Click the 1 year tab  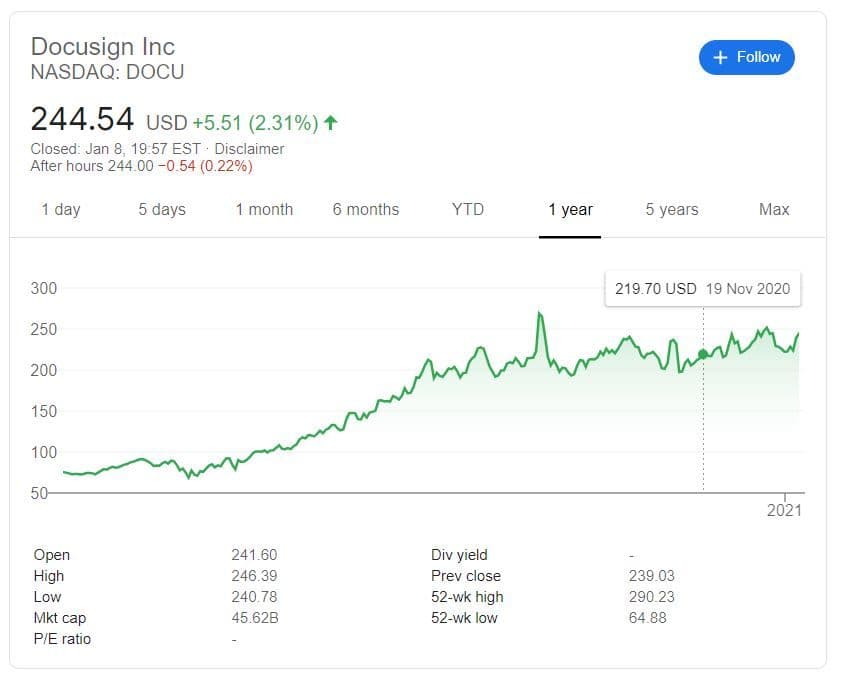coord(570,210)
